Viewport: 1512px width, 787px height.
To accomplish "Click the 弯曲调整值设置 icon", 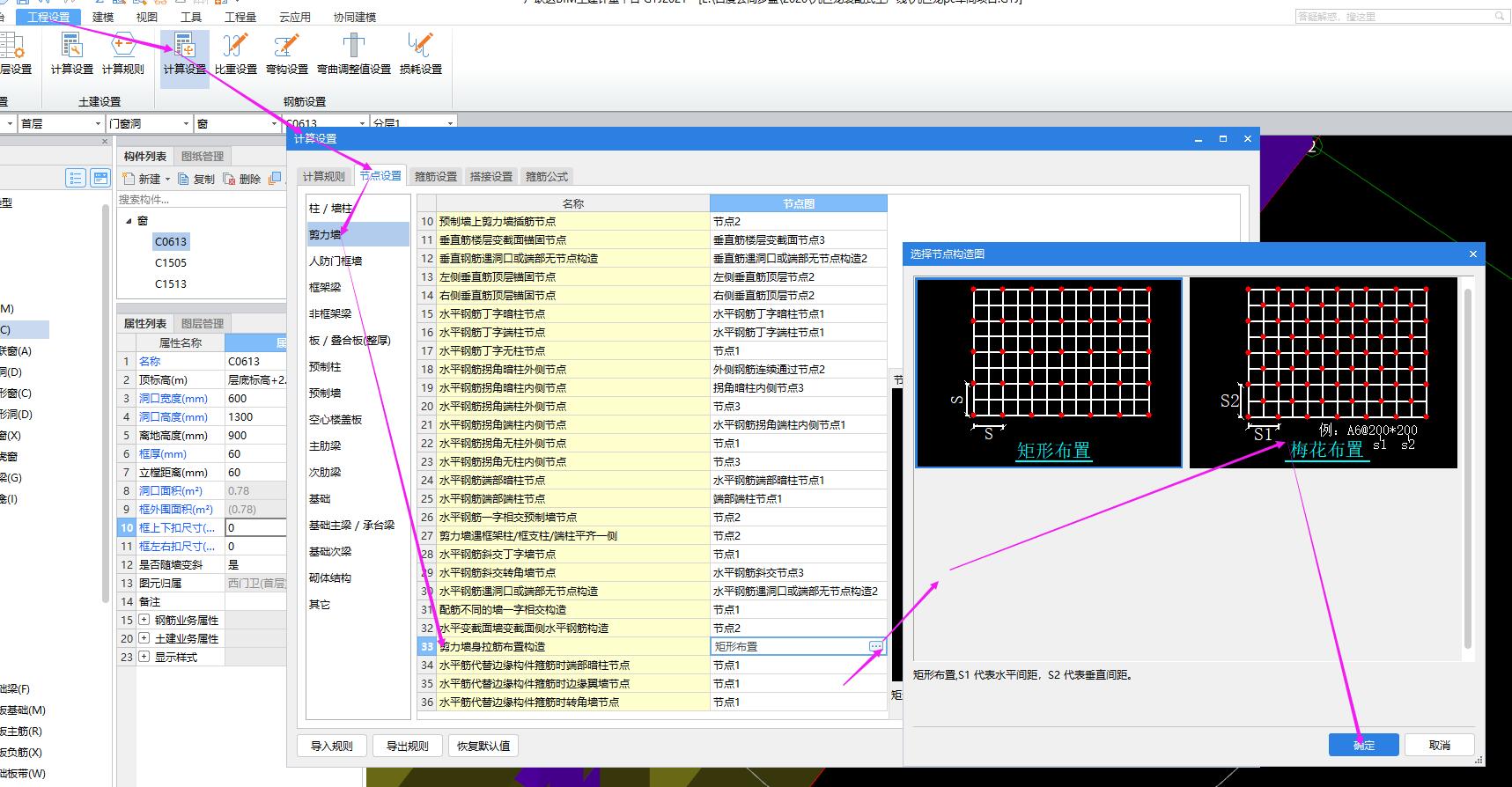I will 354,55.
